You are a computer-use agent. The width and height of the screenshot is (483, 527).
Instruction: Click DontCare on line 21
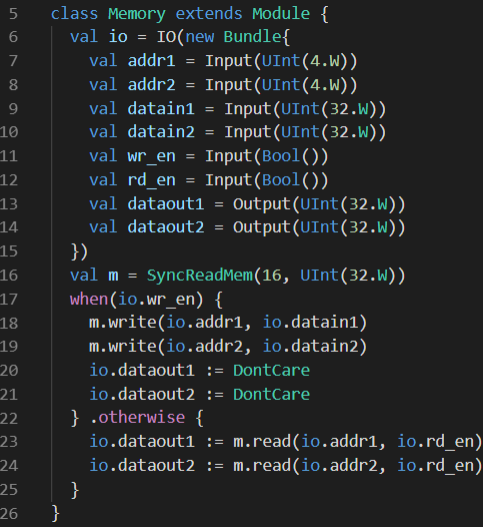[271, 394]
